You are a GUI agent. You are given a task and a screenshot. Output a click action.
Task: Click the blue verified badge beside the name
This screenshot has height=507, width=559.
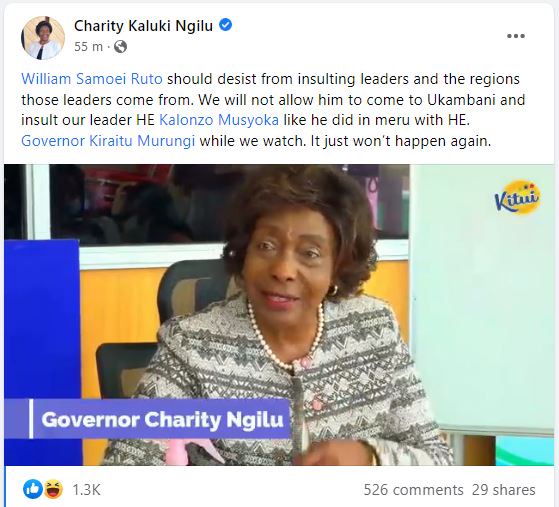pos(225,25)
